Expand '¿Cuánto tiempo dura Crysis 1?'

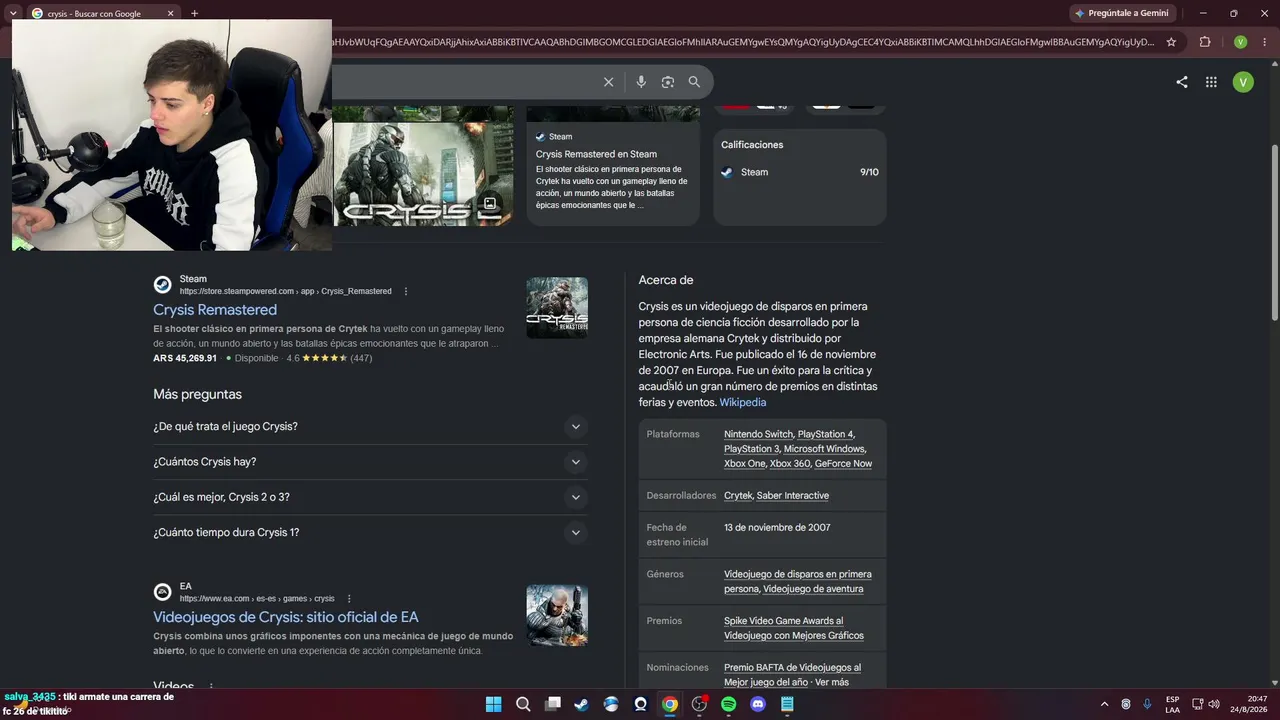(370, 532)
